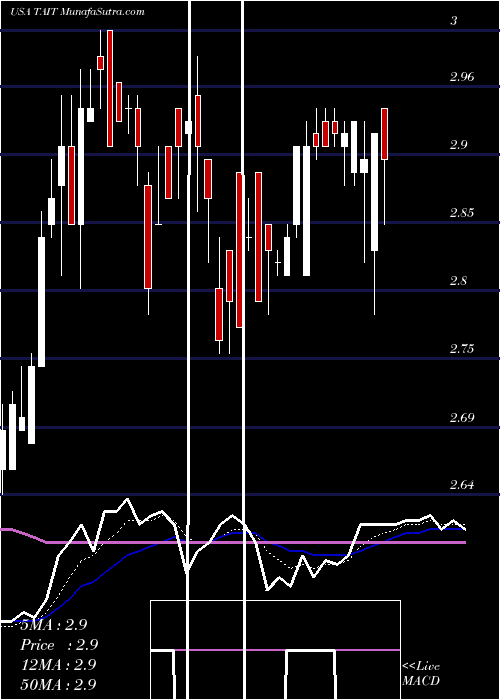Click the 2.69 price axis label
This screenshot has width=500, height=700.
pyautogui.click(x=462, y=418)
